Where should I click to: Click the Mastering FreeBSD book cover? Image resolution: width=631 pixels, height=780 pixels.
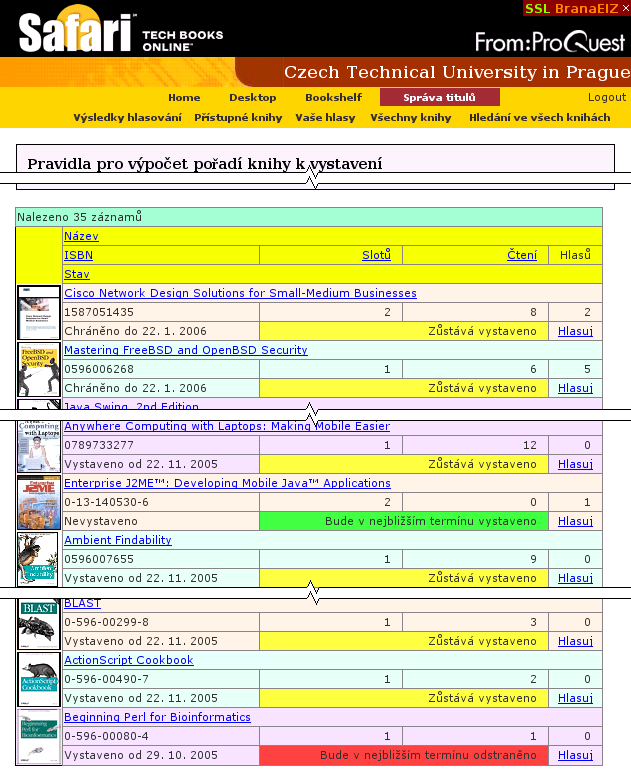point(39,369)
